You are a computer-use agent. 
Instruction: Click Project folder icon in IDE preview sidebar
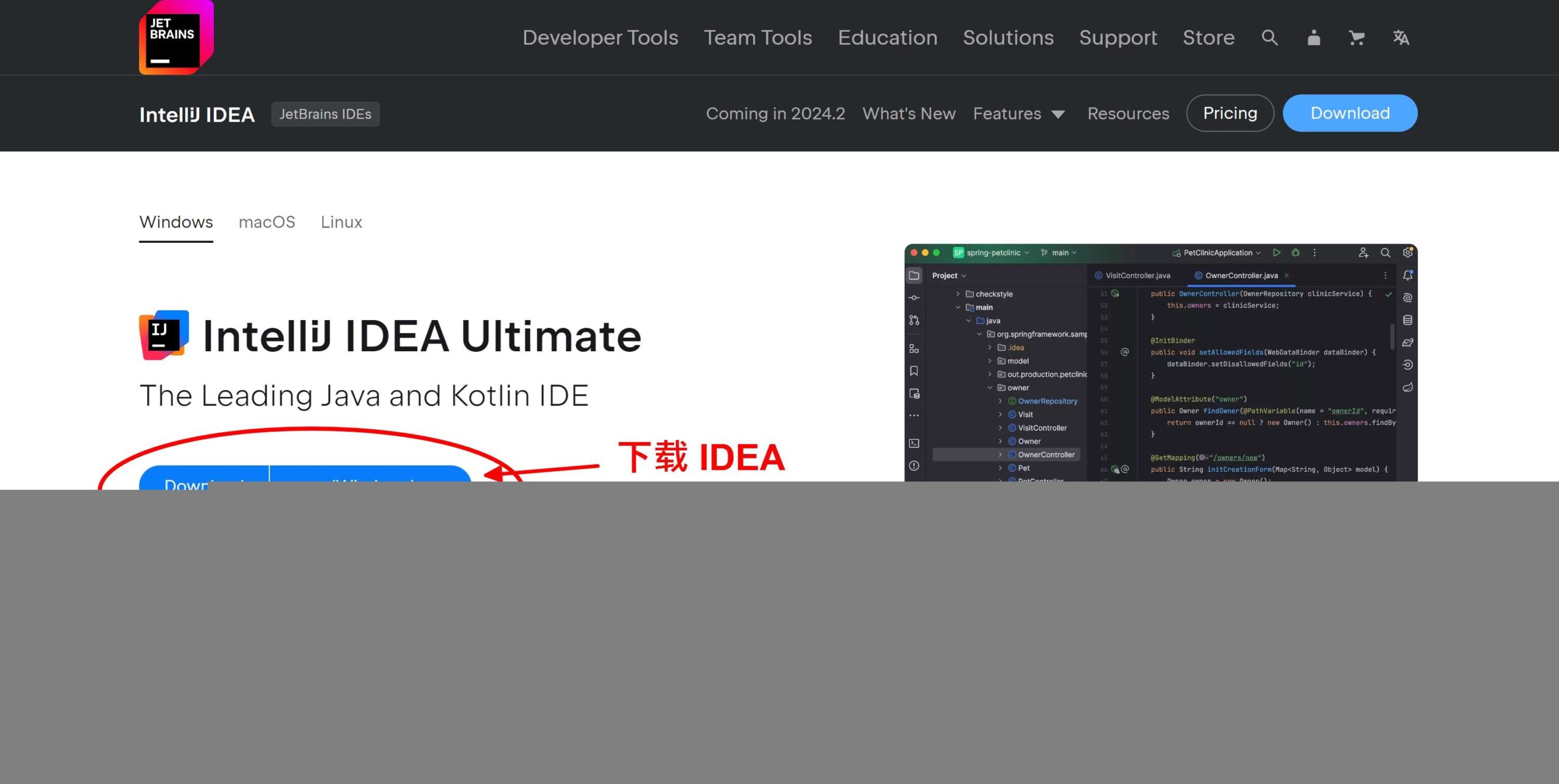tap(914, 276)
